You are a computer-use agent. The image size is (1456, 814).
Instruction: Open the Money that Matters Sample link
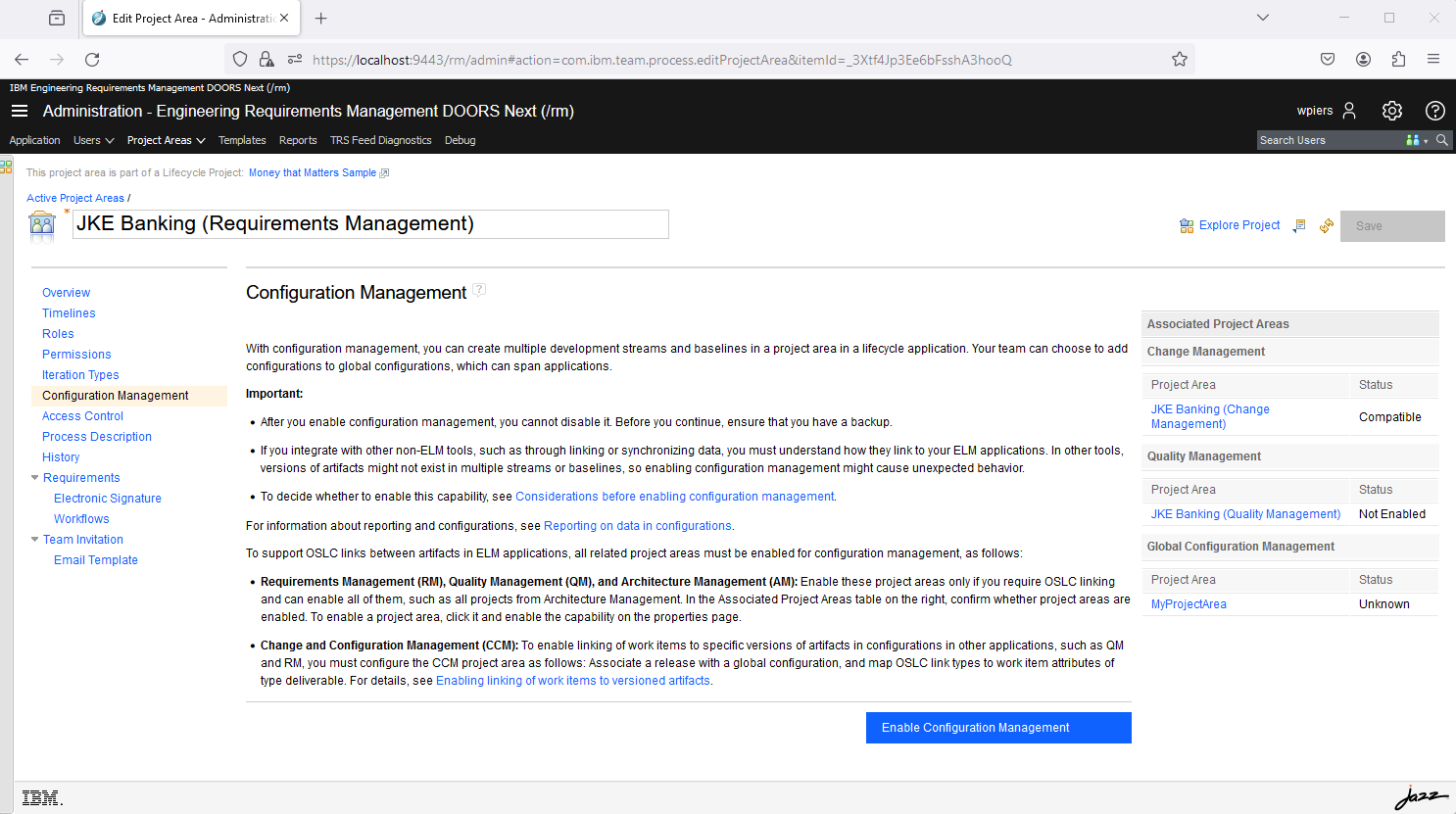[x=313, y=173]
